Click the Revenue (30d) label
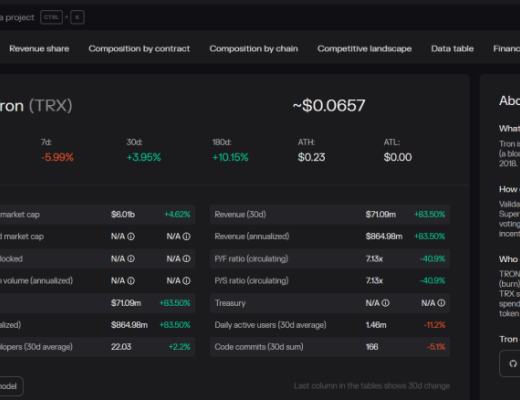Viewport: 520px width, 400px height. (240, 214)
